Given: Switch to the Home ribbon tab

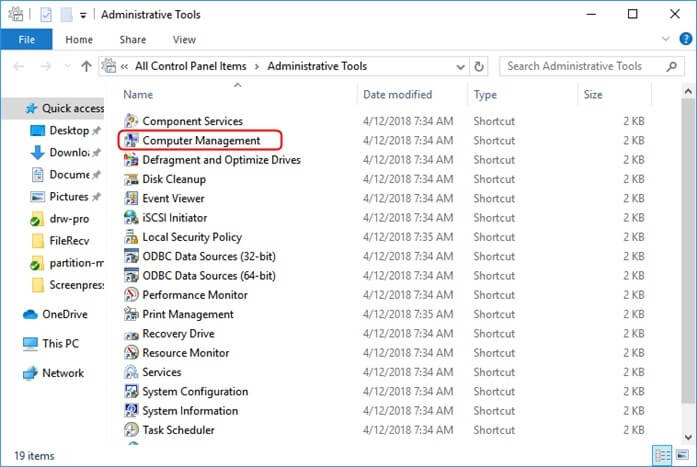Looking at the screenshot, I should click(x=79, y=40).
